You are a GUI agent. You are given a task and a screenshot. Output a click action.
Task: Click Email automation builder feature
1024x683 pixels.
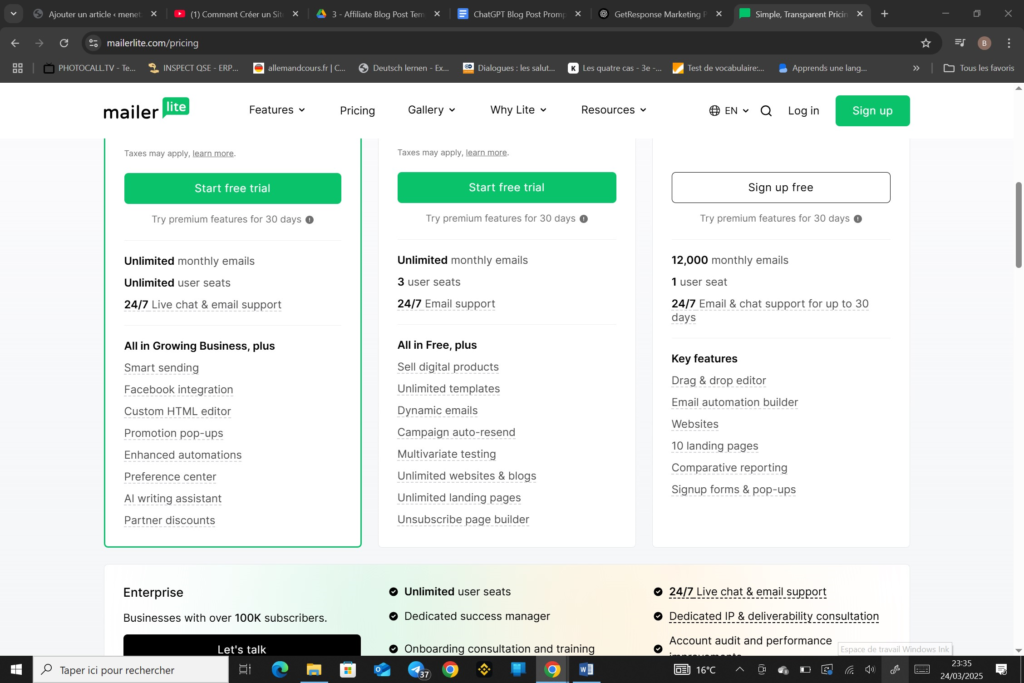coord(735,402)
